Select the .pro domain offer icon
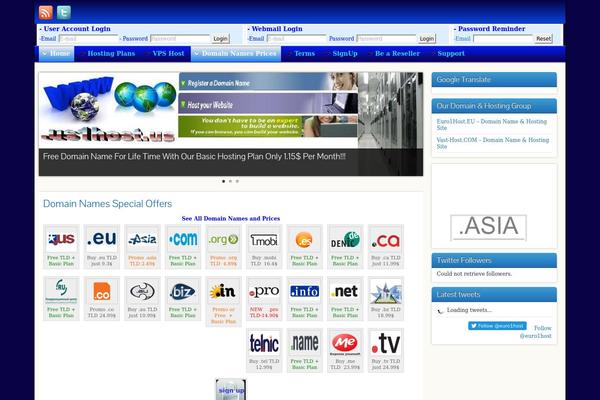 [264, 291]
